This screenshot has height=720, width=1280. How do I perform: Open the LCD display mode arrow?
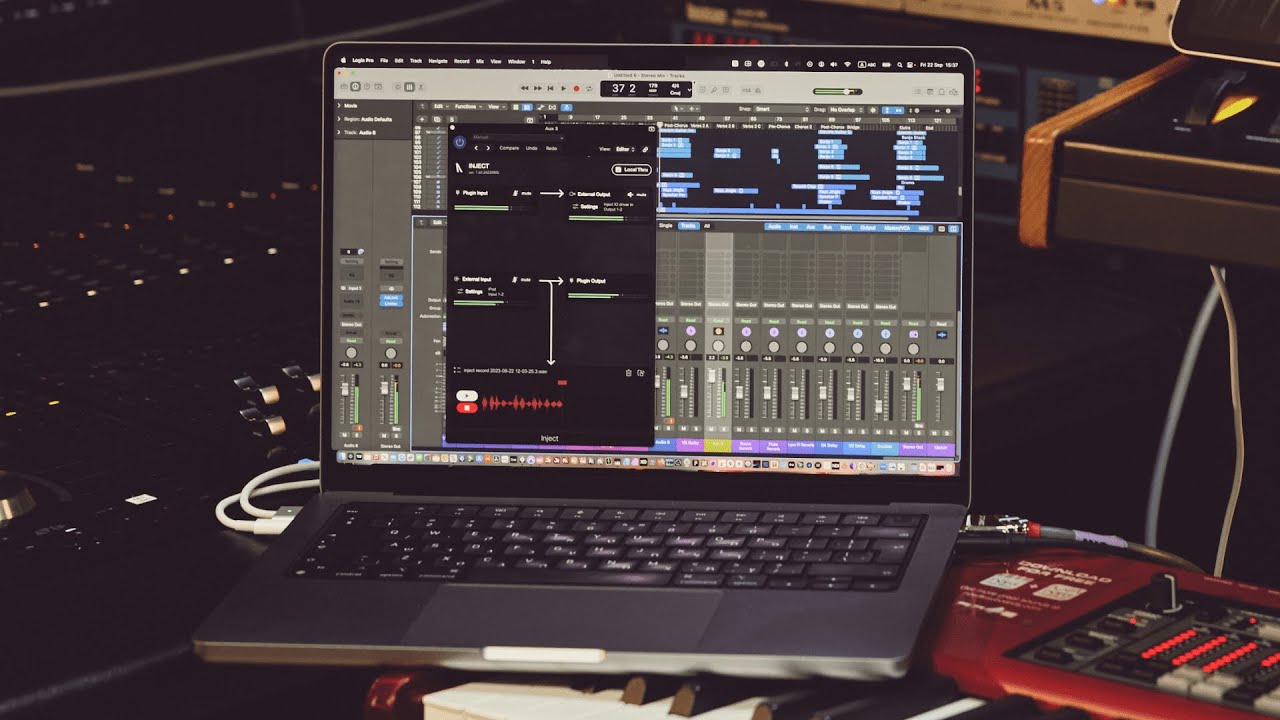(x=689, y=89)
